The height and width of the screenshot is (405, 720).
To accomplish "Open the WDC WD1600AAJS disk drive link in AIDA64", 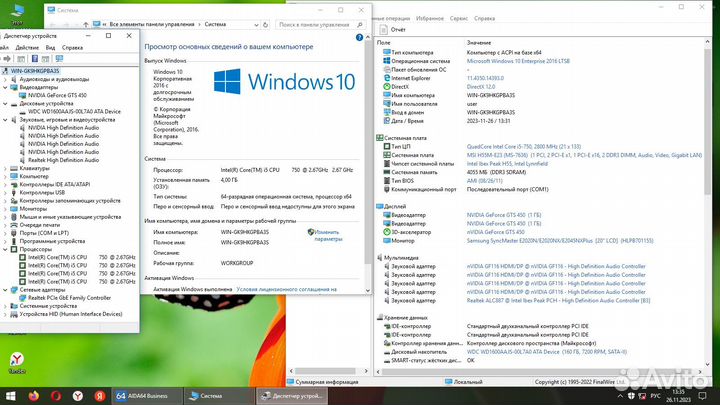I will click(546, 352).
